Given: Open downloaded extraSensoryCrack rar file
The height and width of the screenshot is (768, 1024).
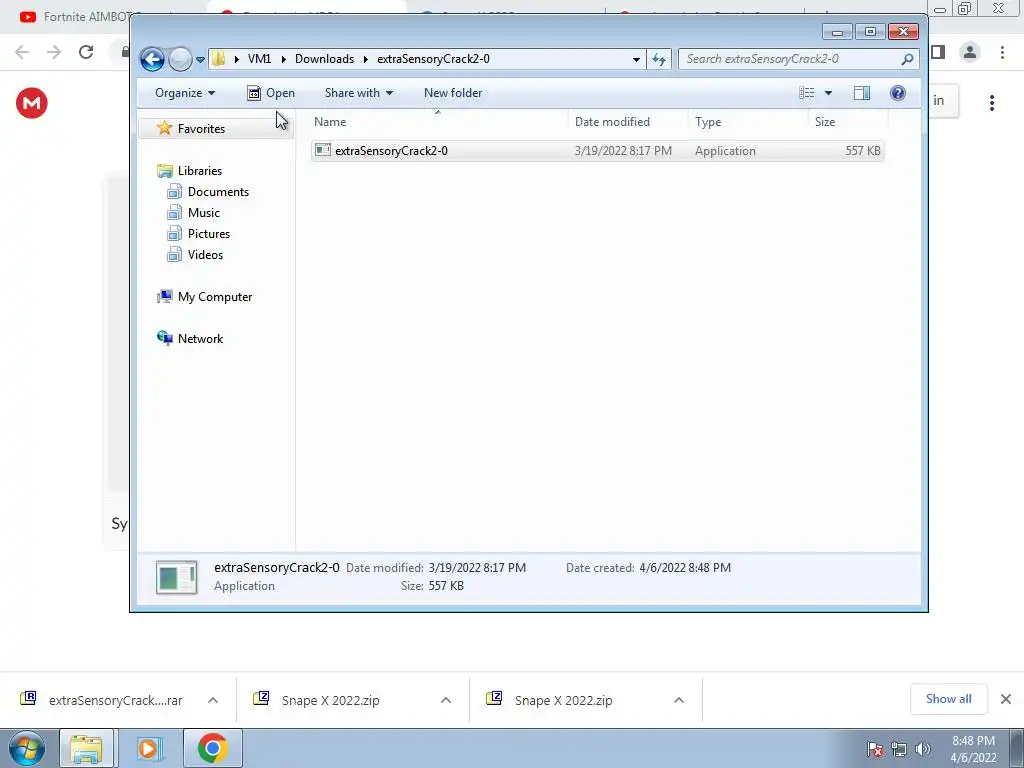Looking at the screenshot, I should 102,700.
